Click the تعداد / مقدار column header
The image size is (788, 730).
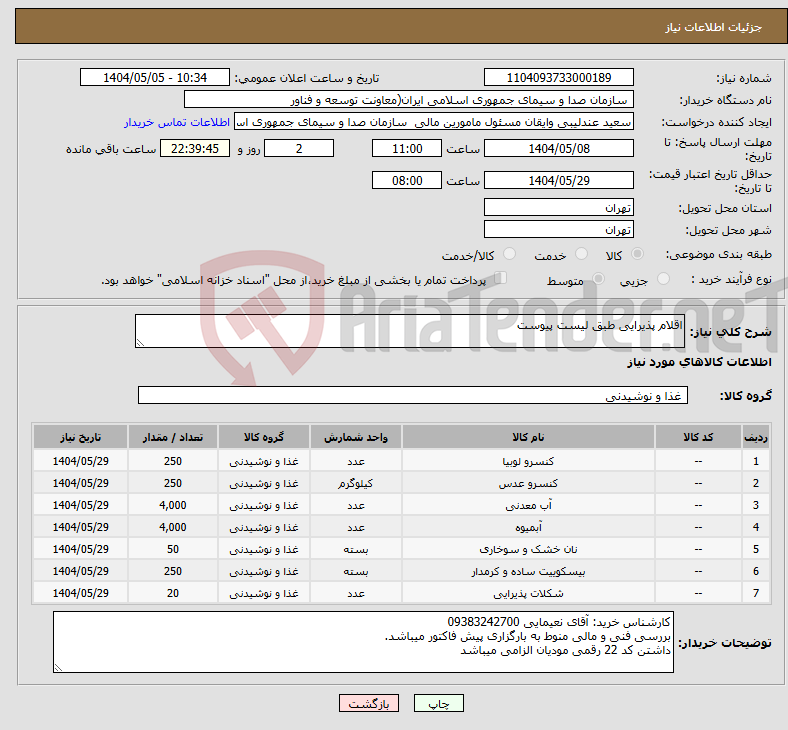point(173,437)
